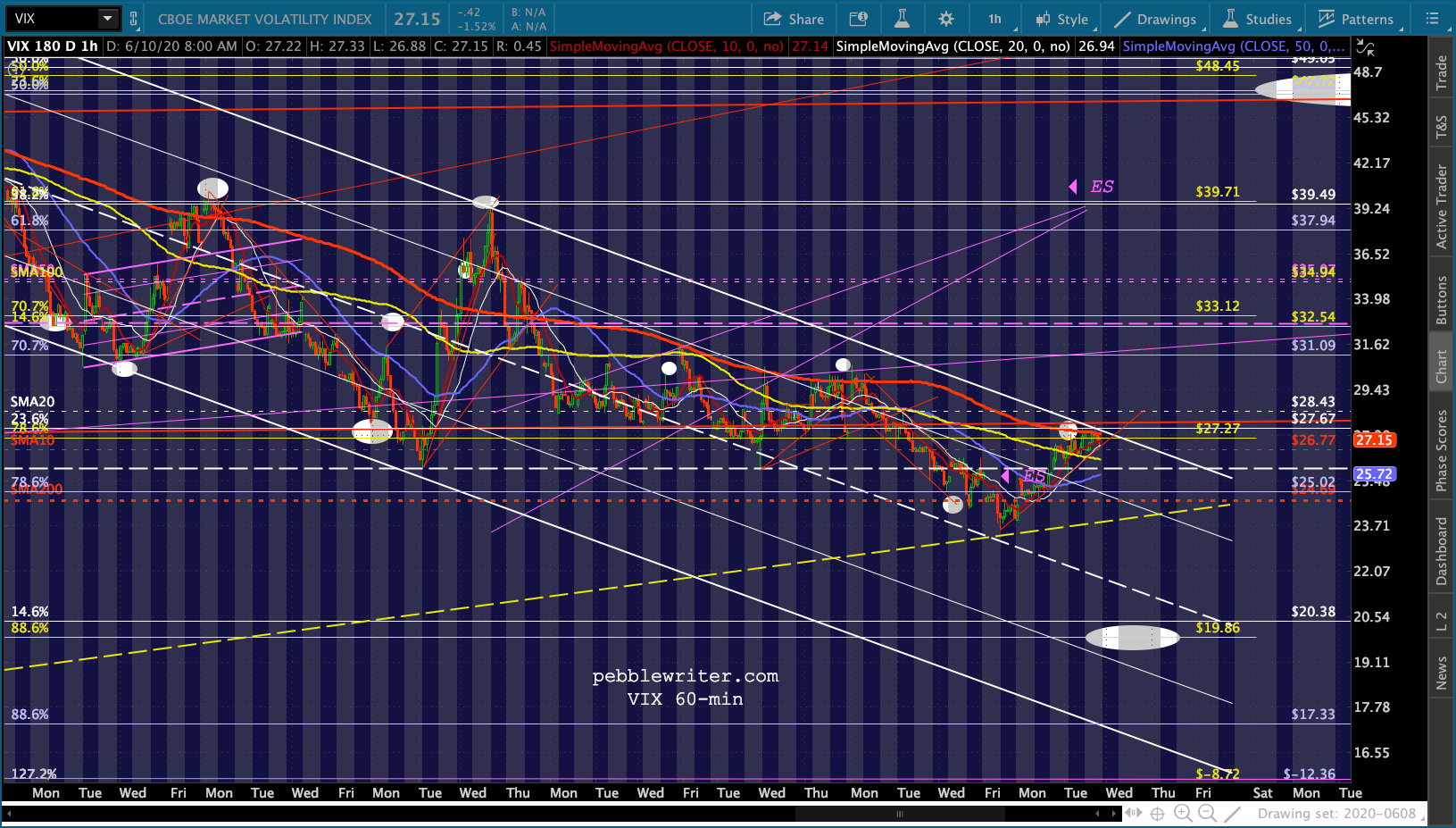The image size is (1456, 828).
Task: Open the VIX symbol dropdown arrow
Action: 107,19
